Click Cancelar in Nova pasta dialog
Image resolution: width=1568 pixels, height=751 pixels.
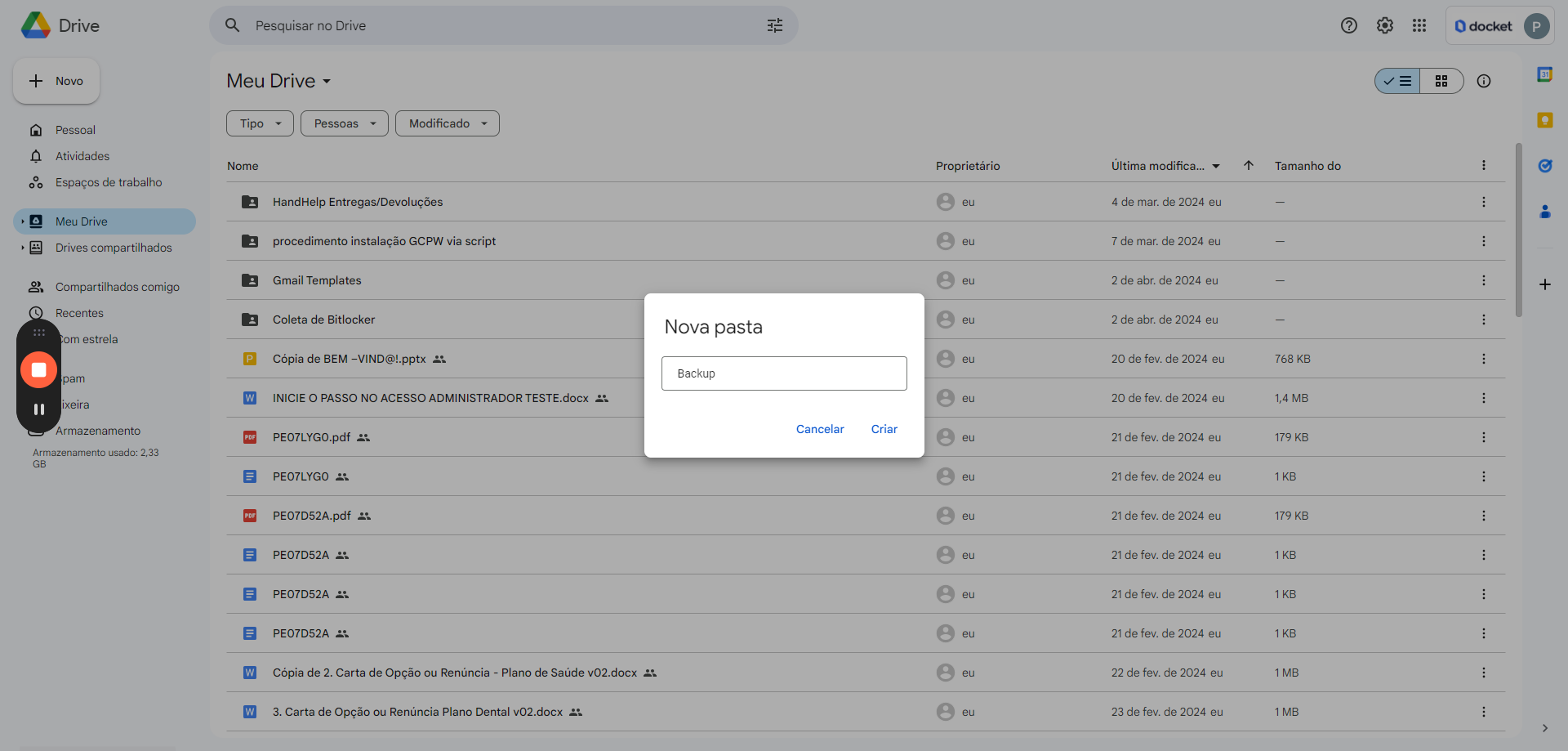click(x=819, y=429)
